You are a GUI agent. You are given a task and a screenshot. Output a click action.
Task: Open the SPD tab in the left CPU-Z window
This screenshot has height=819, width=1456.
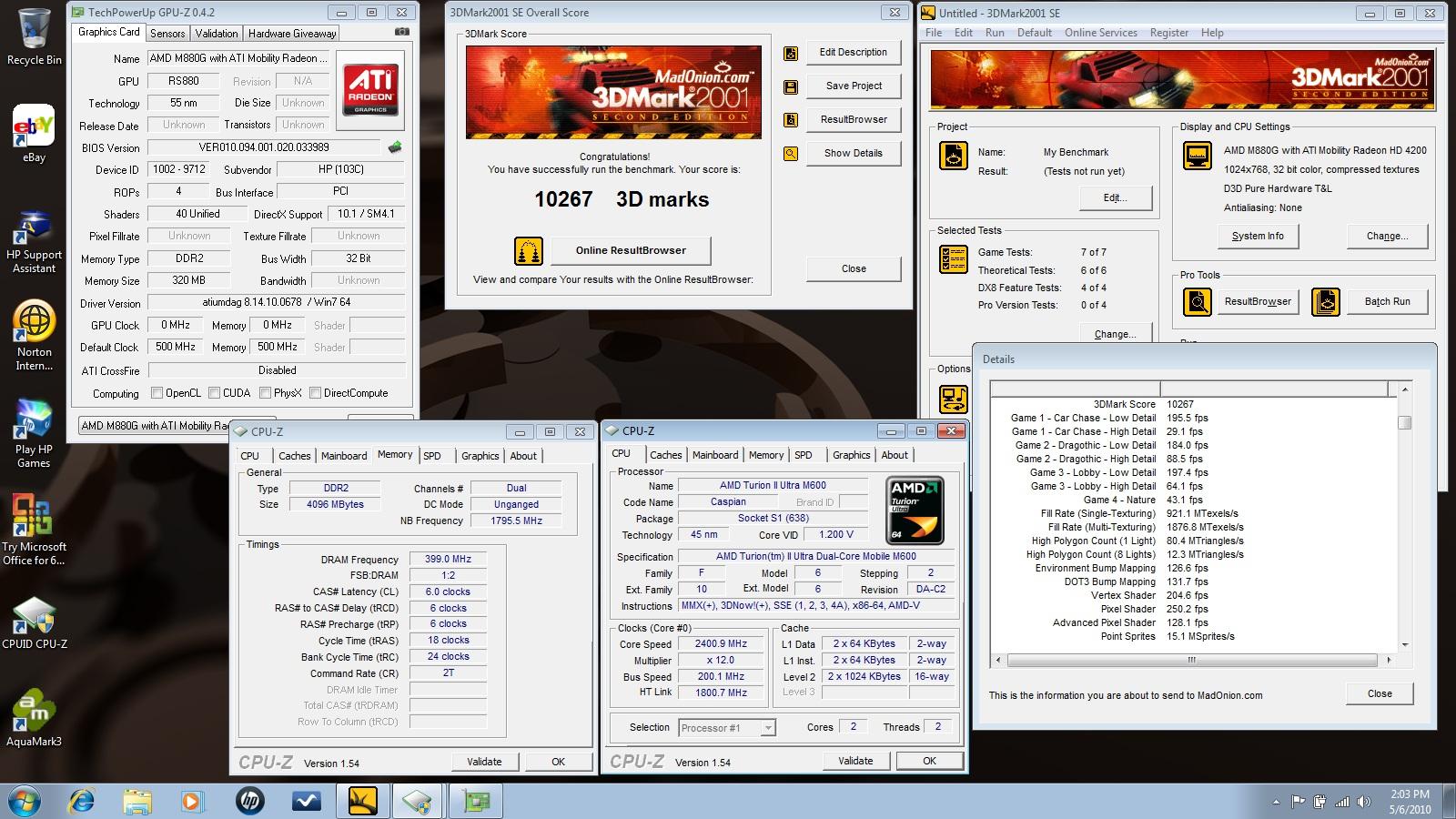point(432,456)
